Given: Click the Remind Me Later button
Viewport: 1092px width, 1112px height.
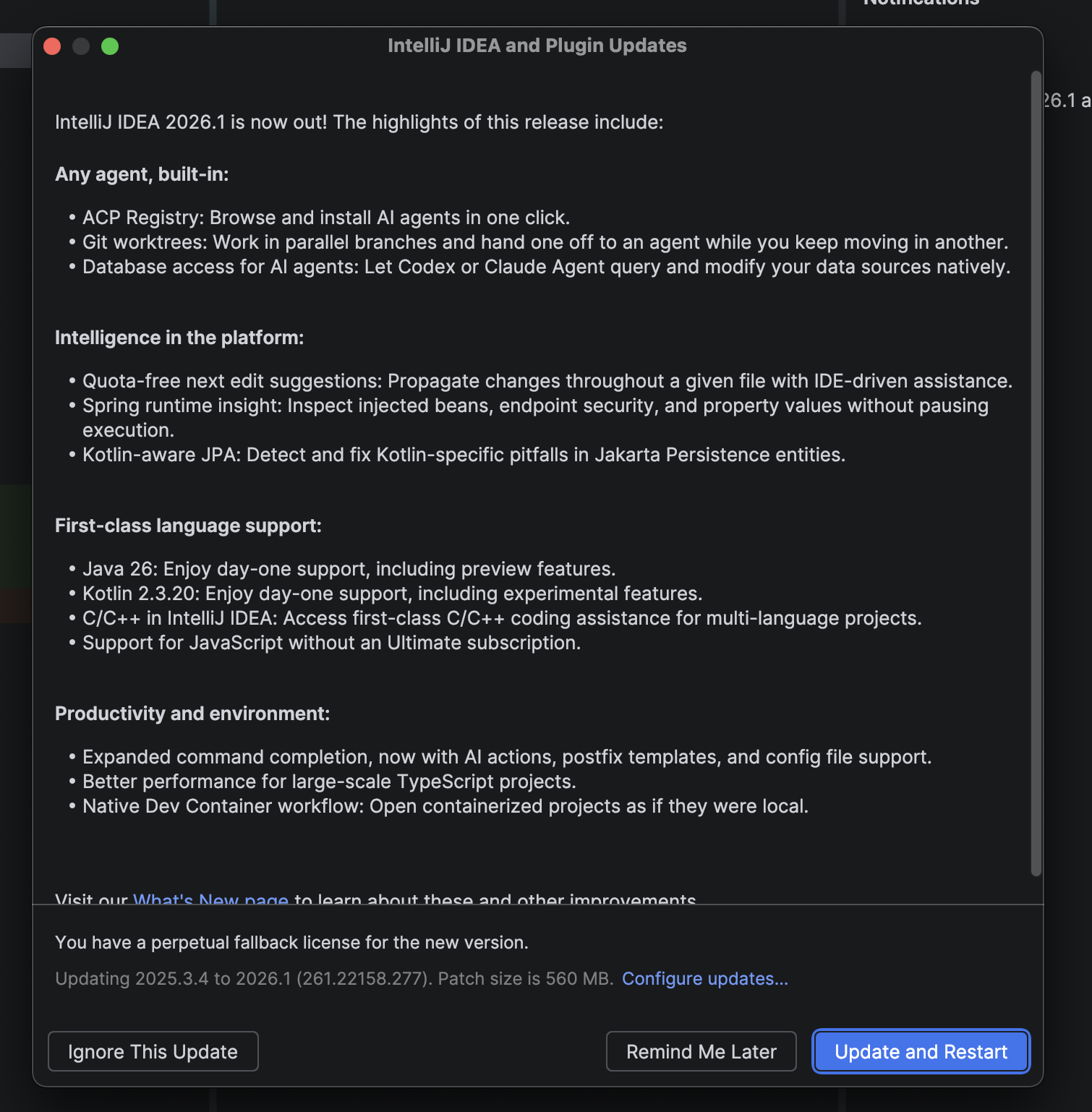Looking at the screenshot, I should coord(701,1051).
